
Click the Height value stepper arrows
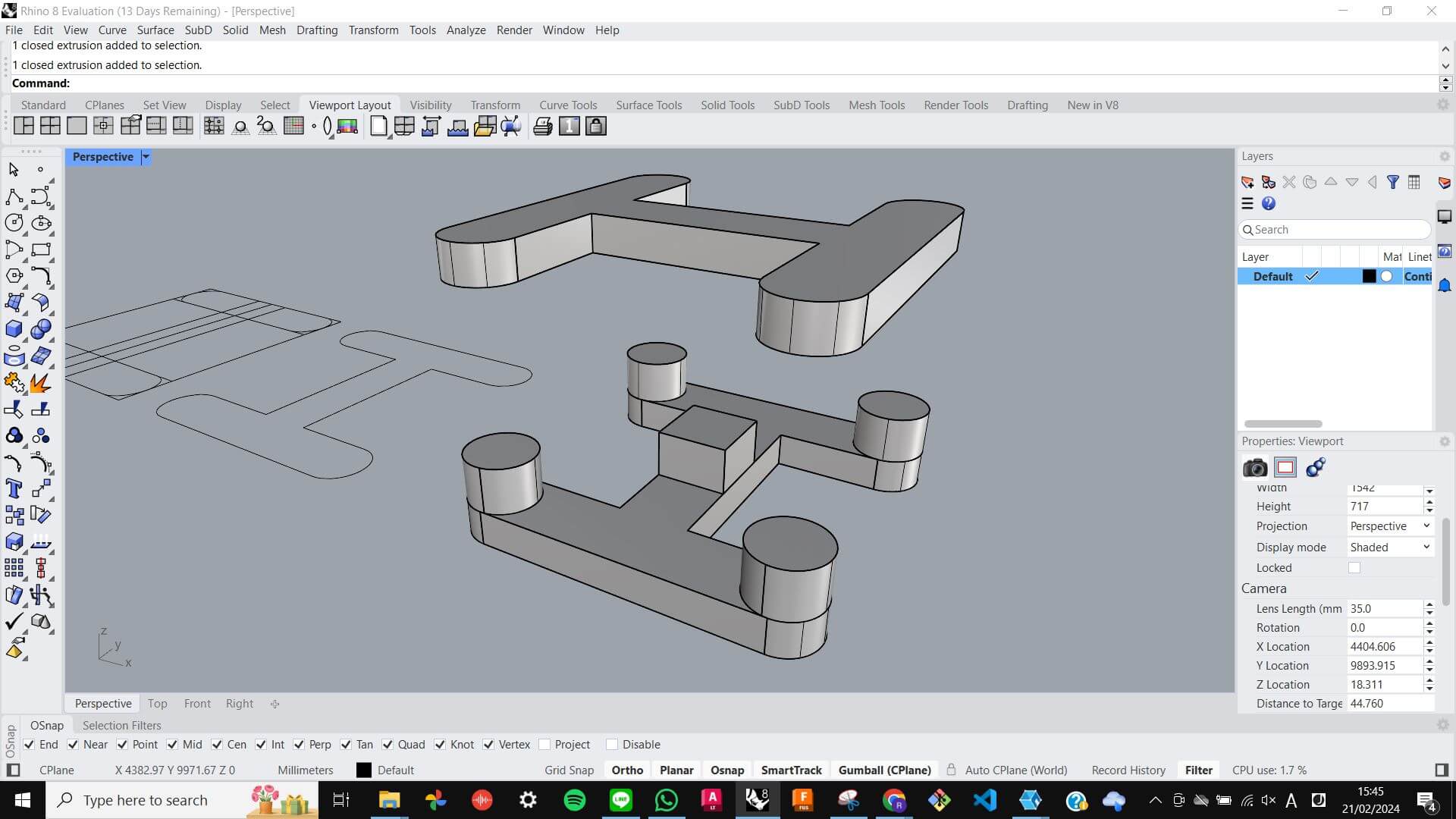[1429, 507]
